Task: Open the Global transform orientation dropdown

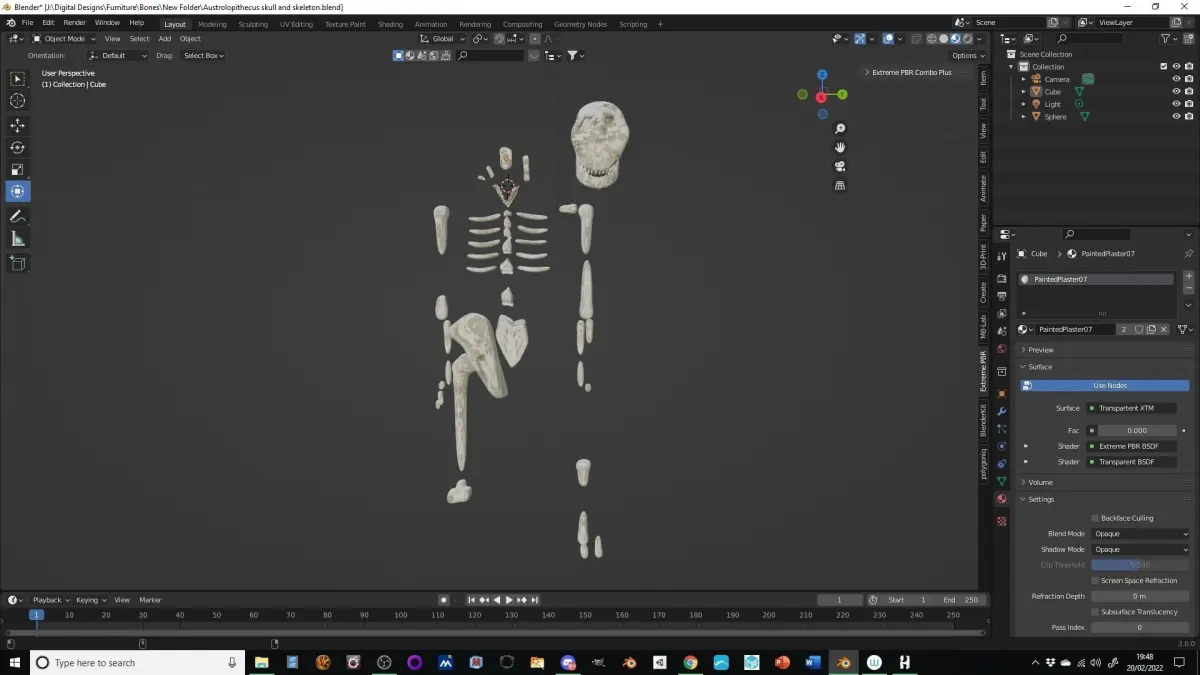Action: [x=442, y=38]
